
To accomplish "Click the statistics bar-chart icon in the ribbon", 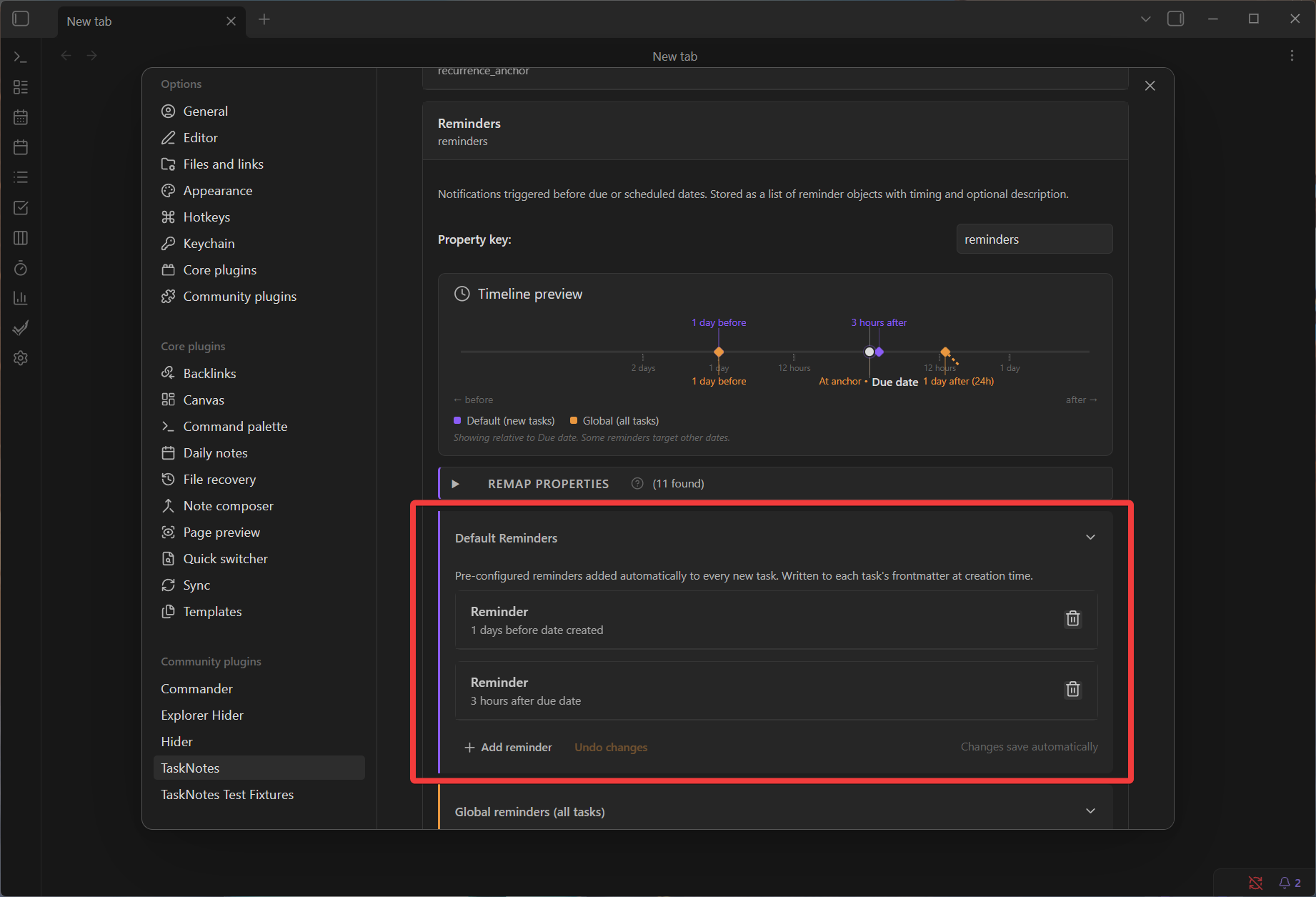I will [20, 298].
